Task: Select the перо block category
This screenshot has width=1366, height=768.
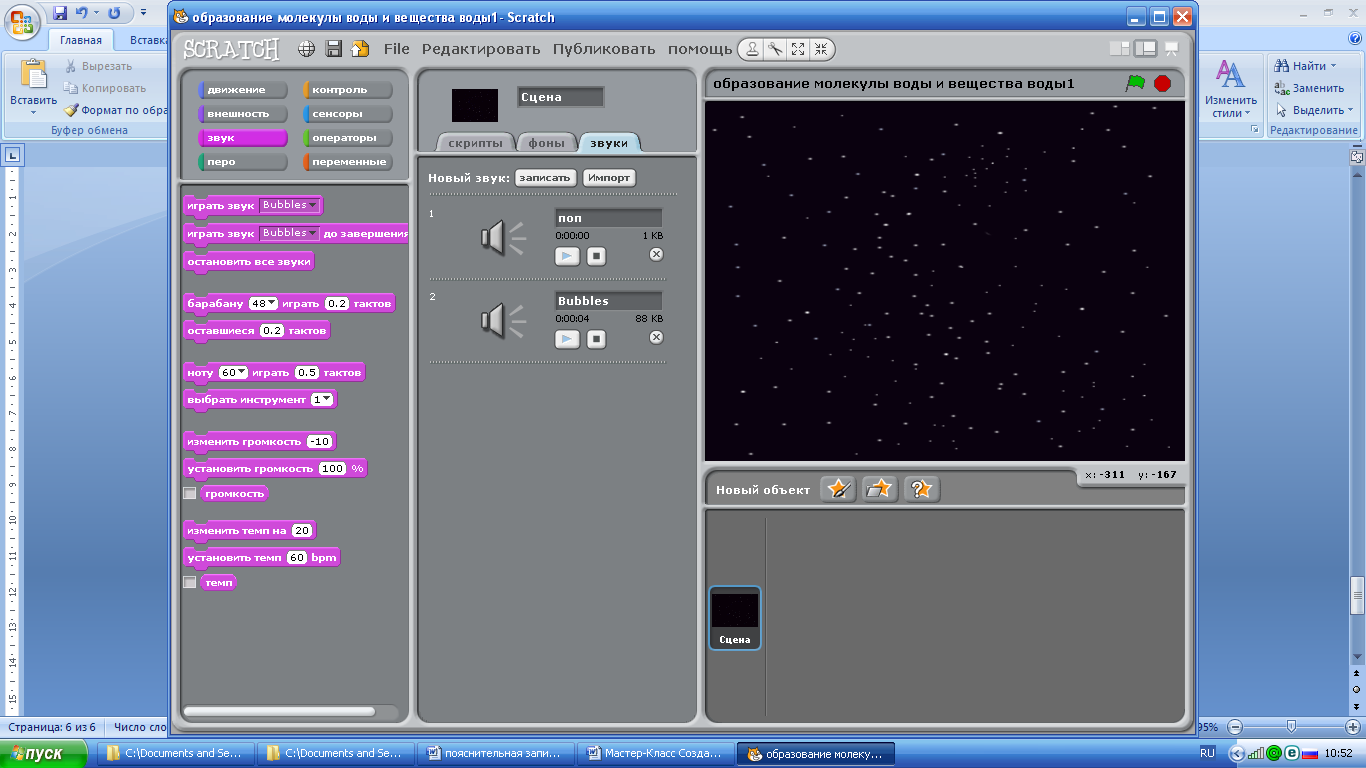Action: tap(243, 162)
